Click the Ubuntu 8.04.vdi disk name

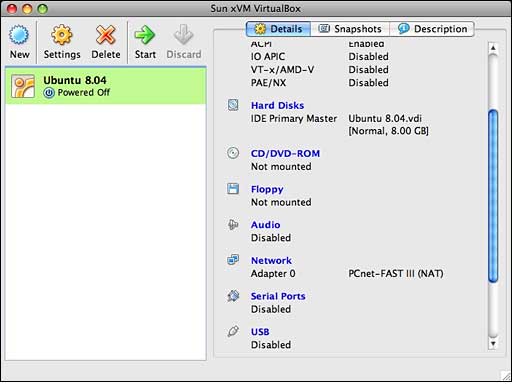tap(385, 119)
